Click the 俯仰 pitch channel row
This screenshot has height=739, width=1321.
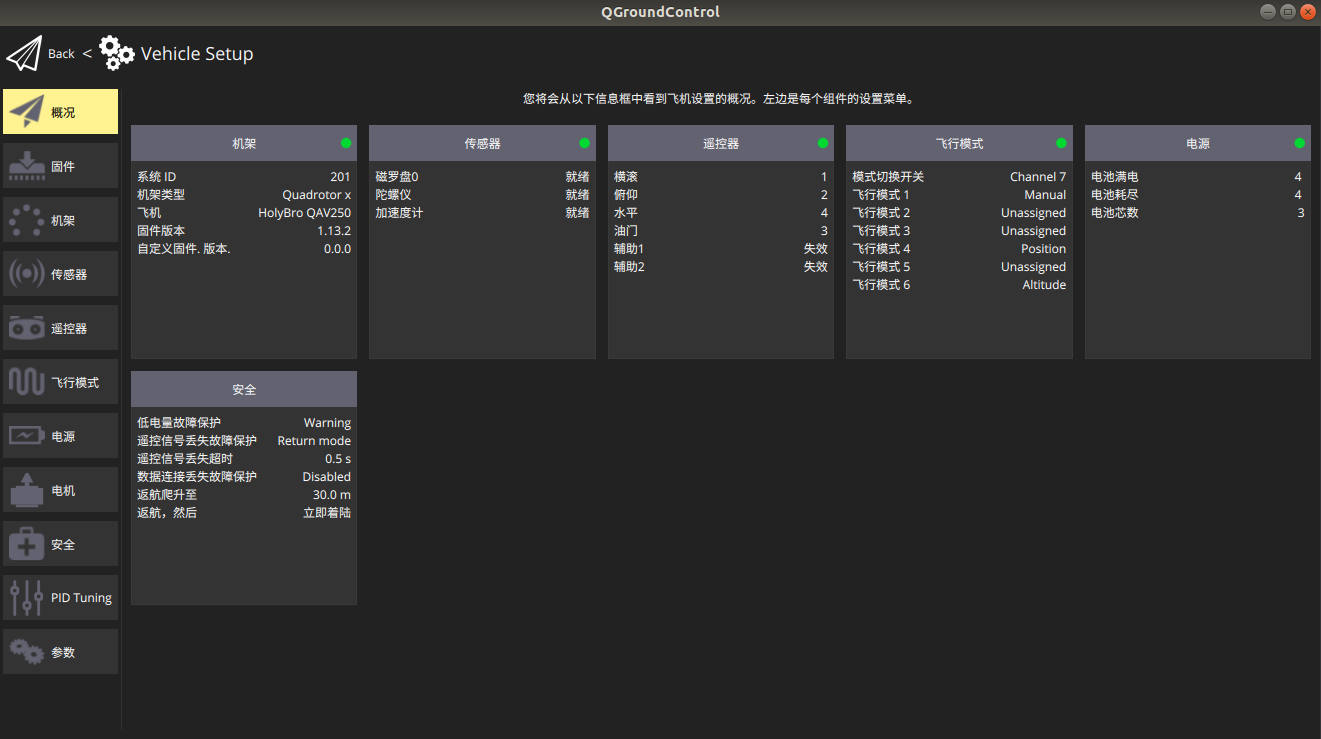pyautogui.click(x=721, y=195)
